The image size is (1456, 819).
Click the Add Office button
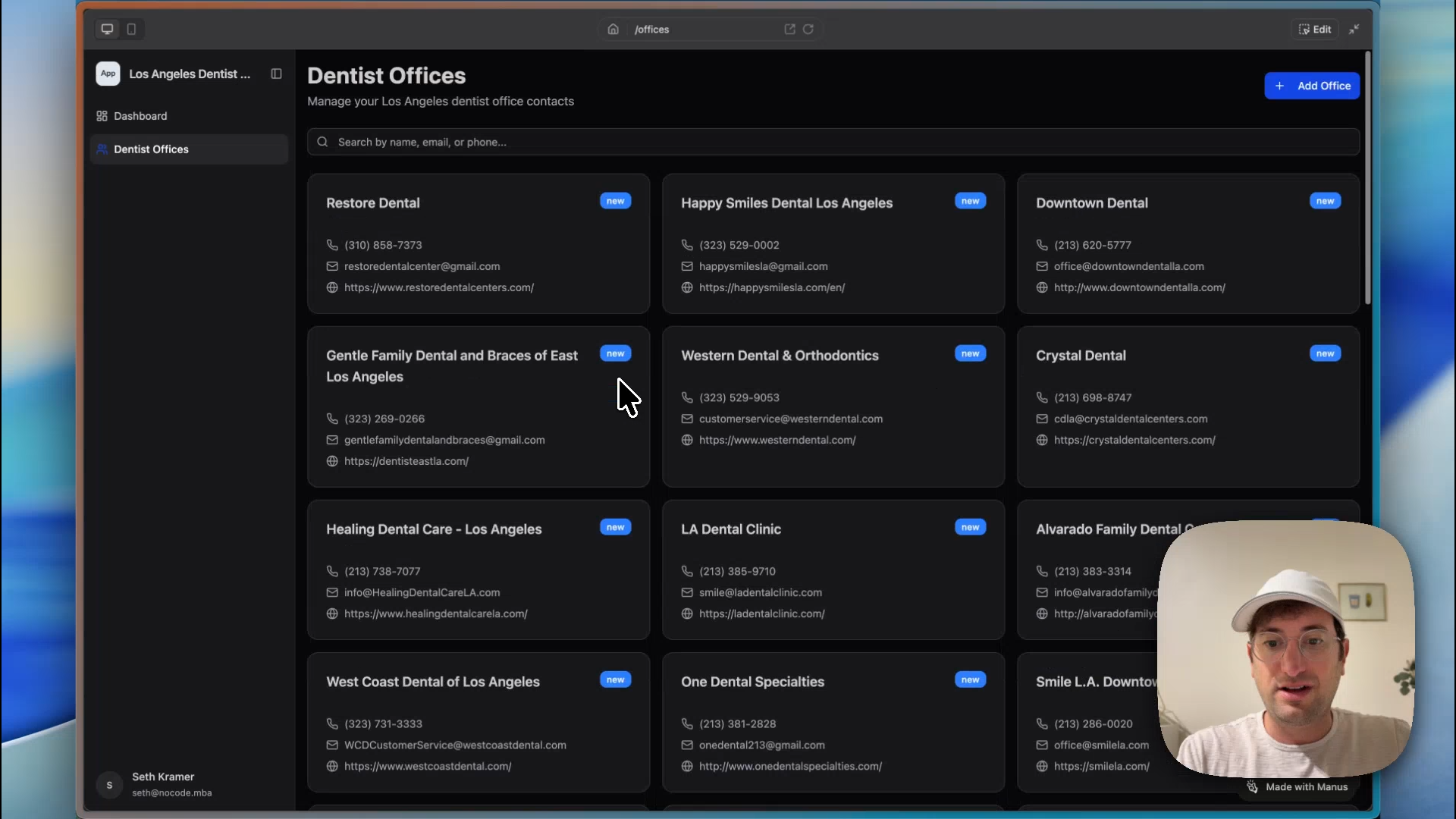click(1311, 86)
